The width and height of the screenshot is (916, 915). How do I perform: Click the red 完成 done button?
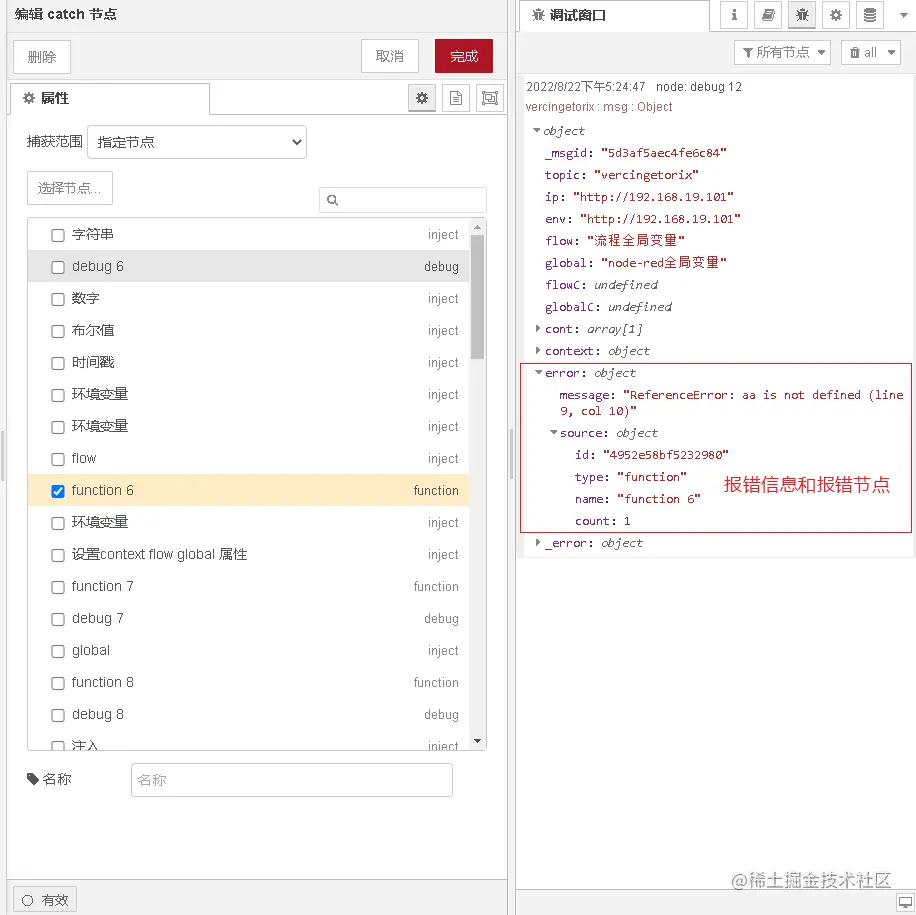pos(464,56)
